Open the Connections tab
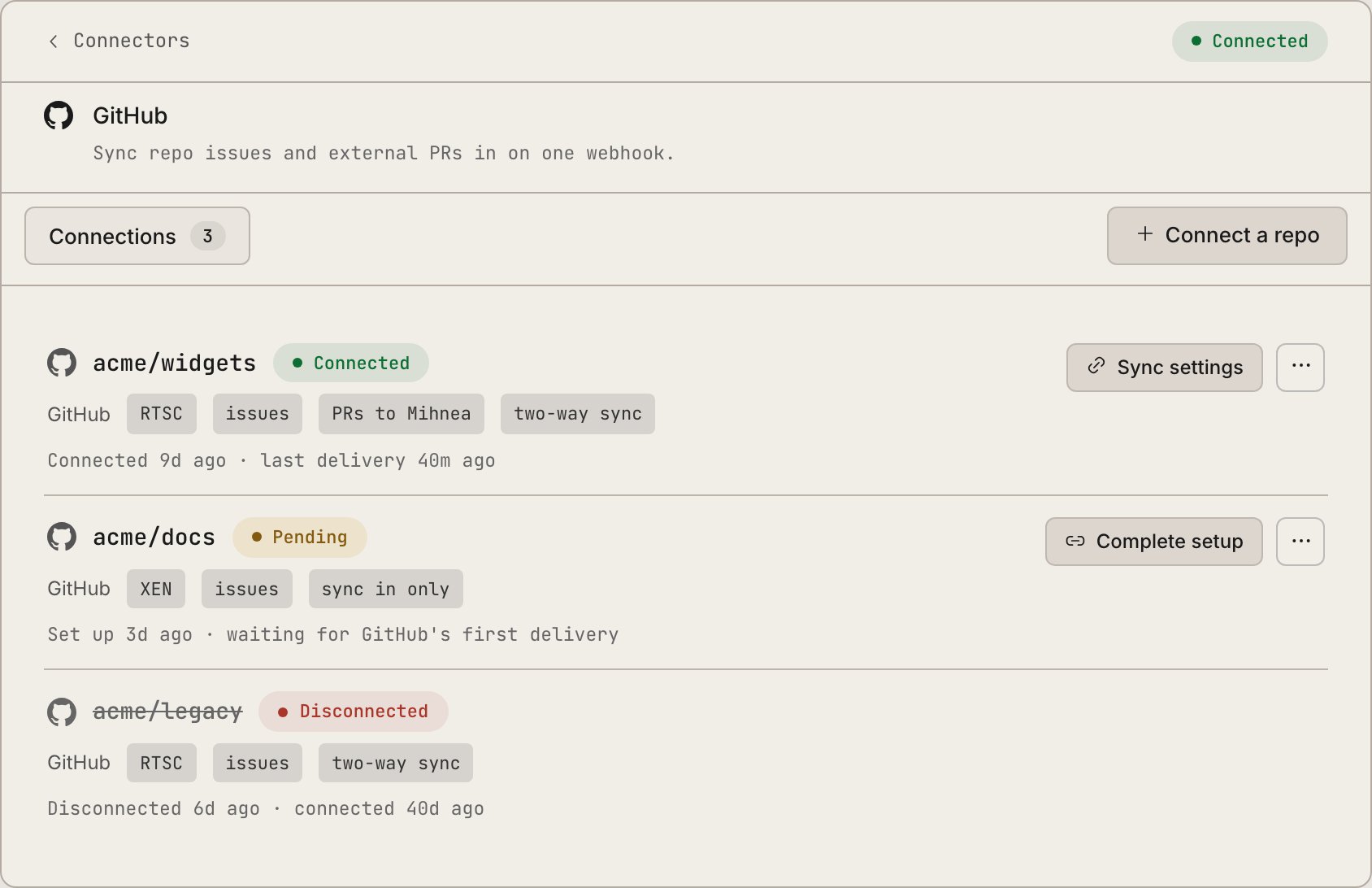Screen dimensions: 1372x888 137,236
